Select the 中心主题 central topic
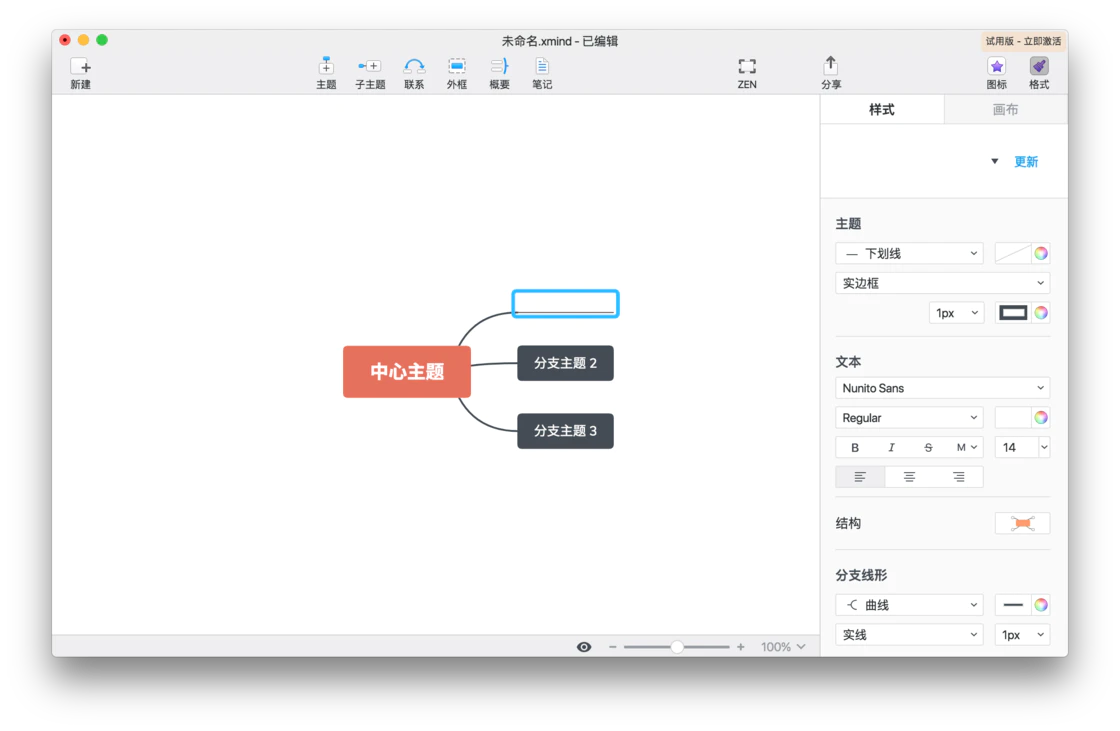The image size is (1120, 731). (406, 372)
